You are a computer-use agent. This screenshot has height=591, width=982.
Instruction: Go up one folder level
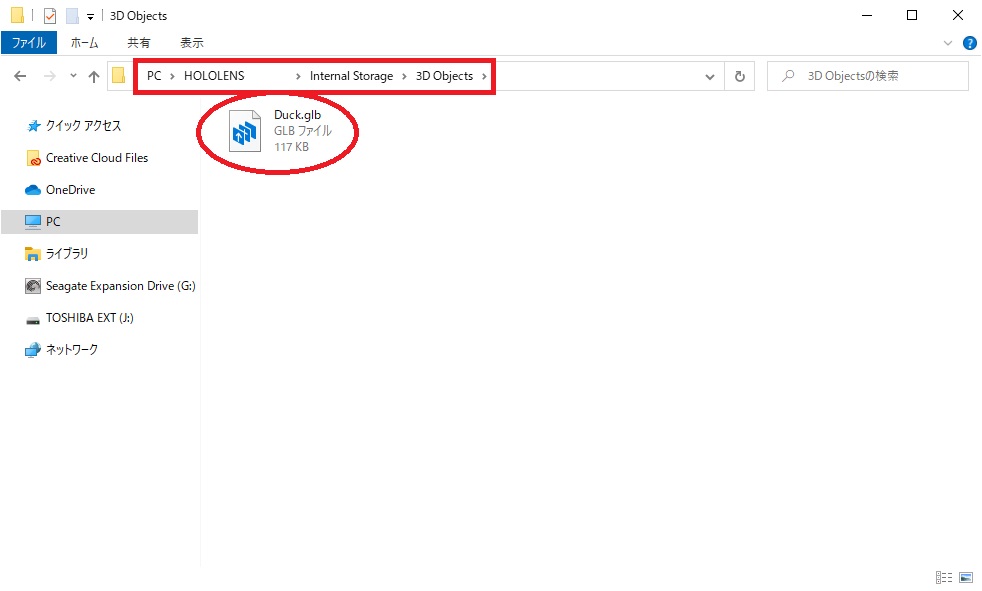pos(94,76)
